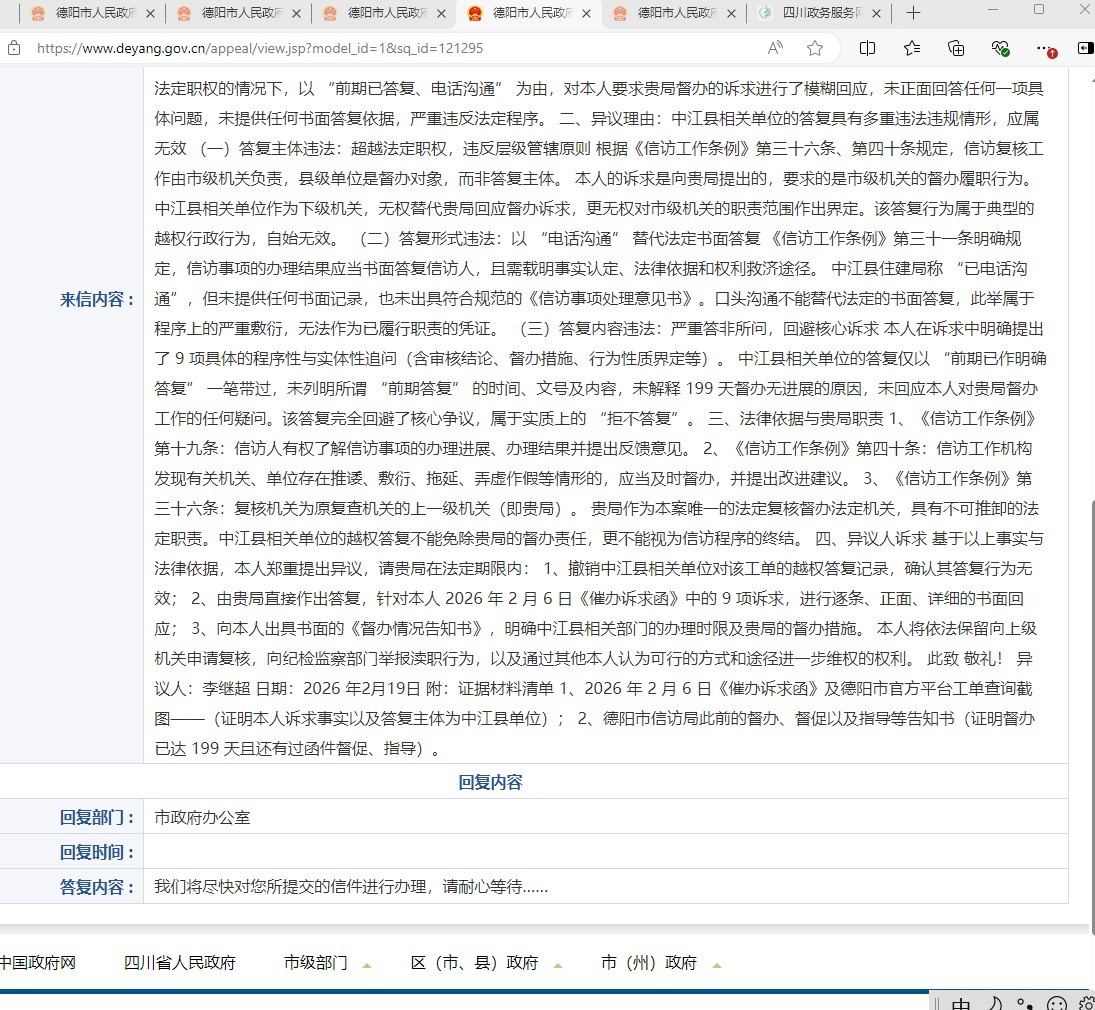This screenshot has width=1095, height=1010.
Task: Open the Collections icon in toolbar
Action: 956,48
